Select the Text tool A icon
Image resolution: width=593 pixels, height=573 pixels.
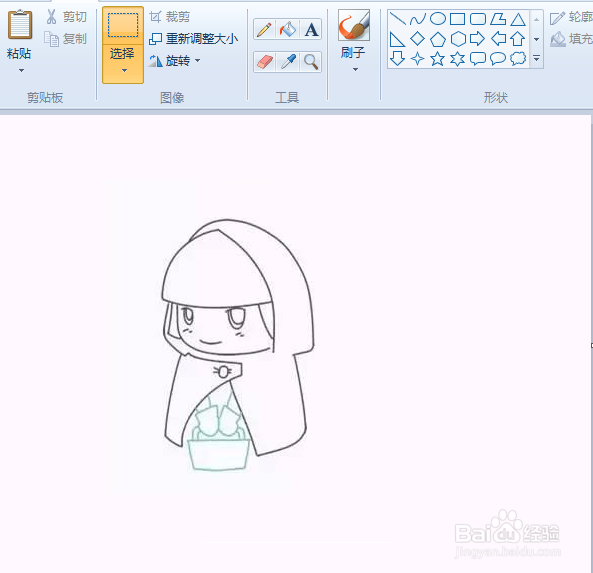(x=311, y=30)
